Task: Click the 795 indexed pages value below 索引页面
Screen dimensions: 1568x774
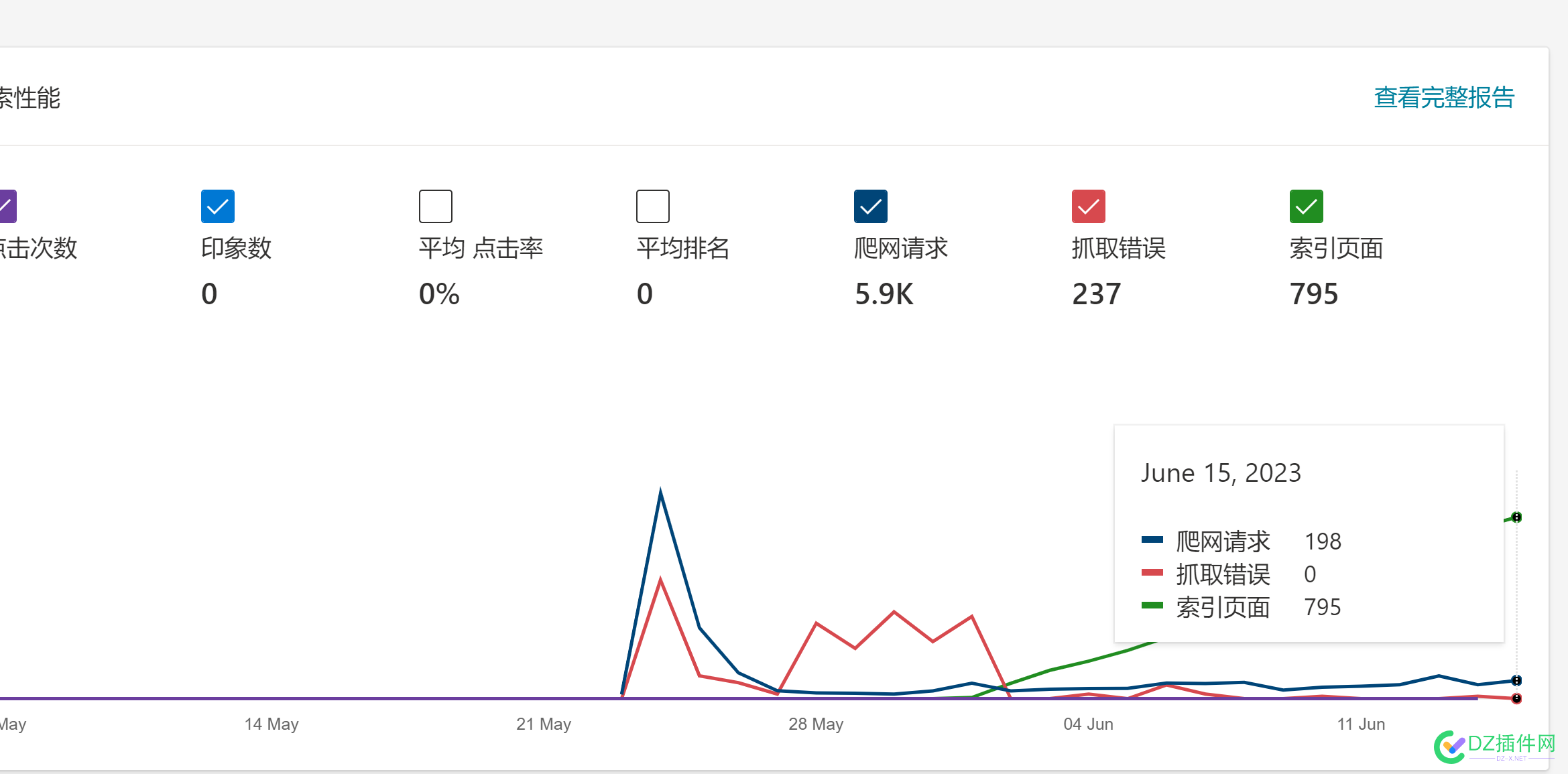Action: coord(1314,294)
